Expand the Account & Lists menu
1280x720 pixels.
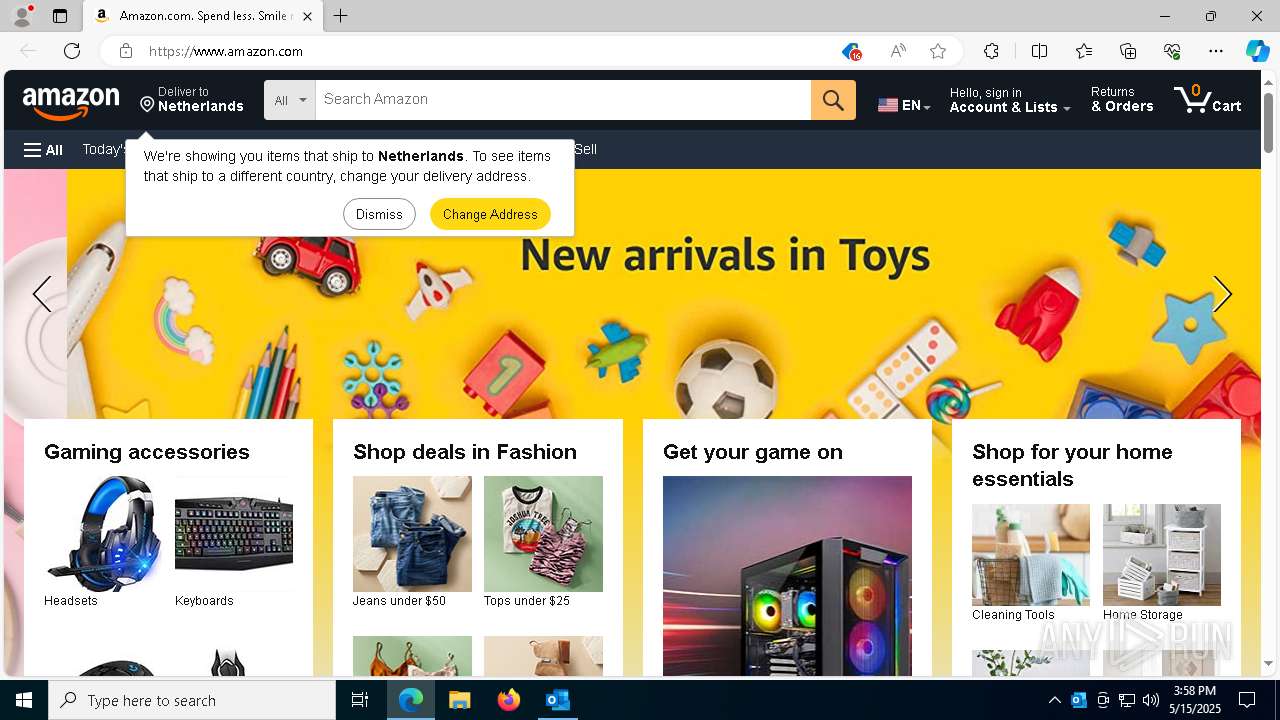(1010, 100)
